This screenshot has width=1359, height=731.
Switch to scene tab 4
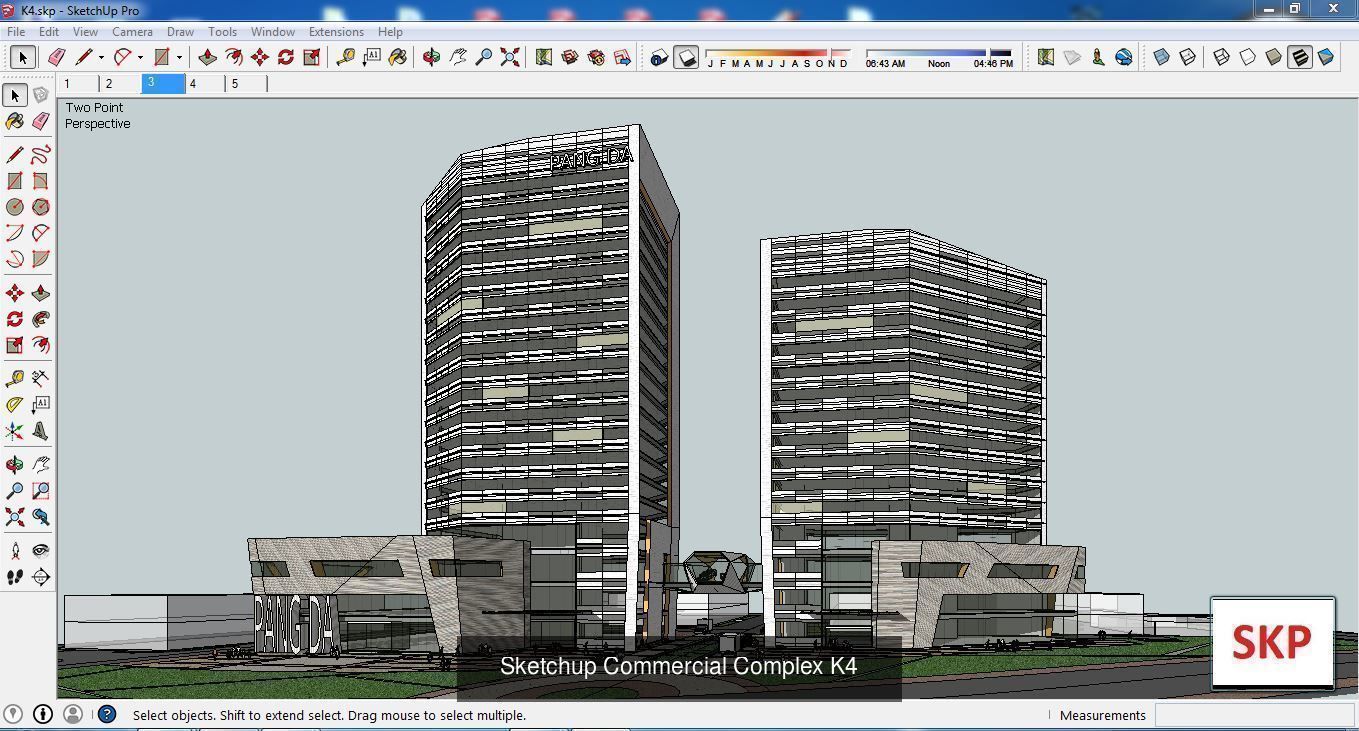[x=204, y=84]
